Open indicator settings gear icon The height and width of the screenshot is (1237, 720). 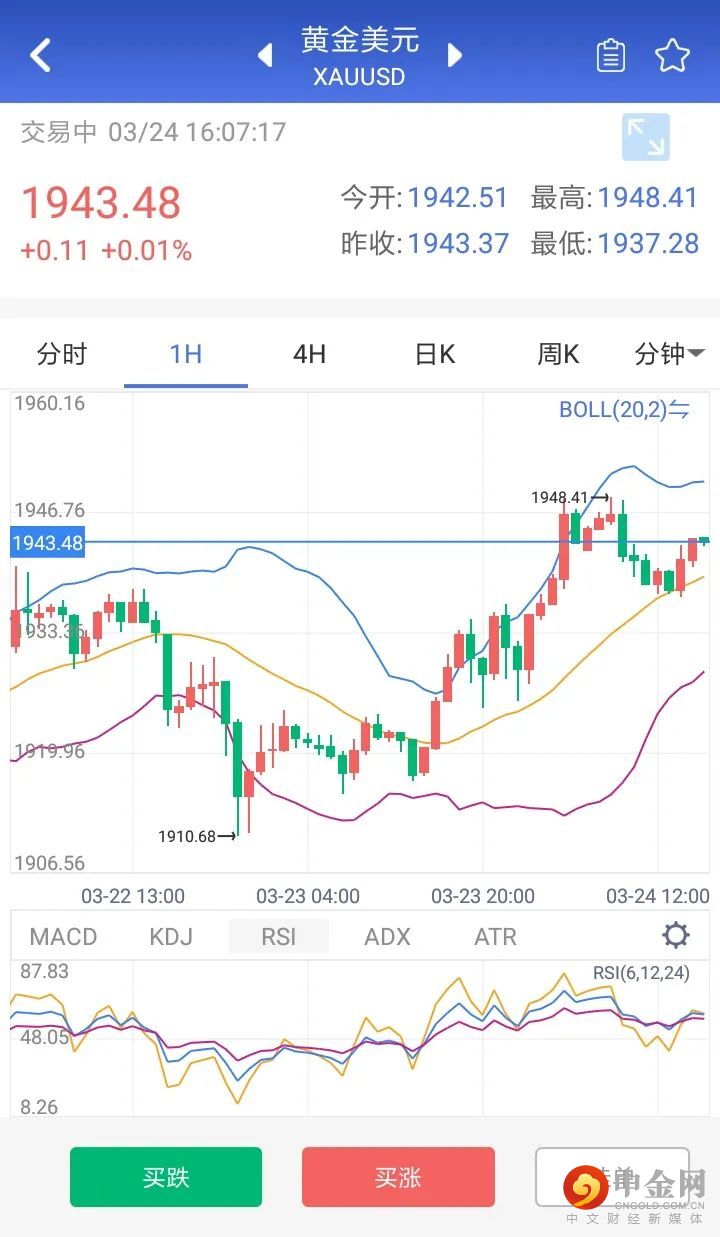[676, 936]
